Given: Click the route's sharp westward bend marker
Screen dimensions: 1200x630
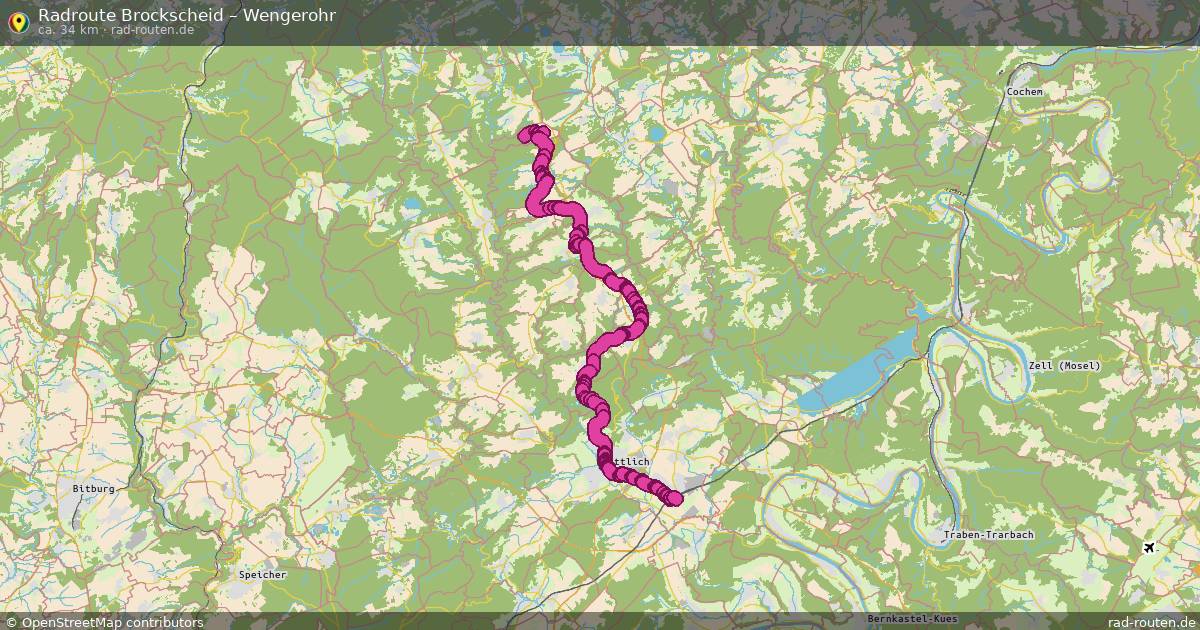Looking at the screenshot, I should (535, 204).
